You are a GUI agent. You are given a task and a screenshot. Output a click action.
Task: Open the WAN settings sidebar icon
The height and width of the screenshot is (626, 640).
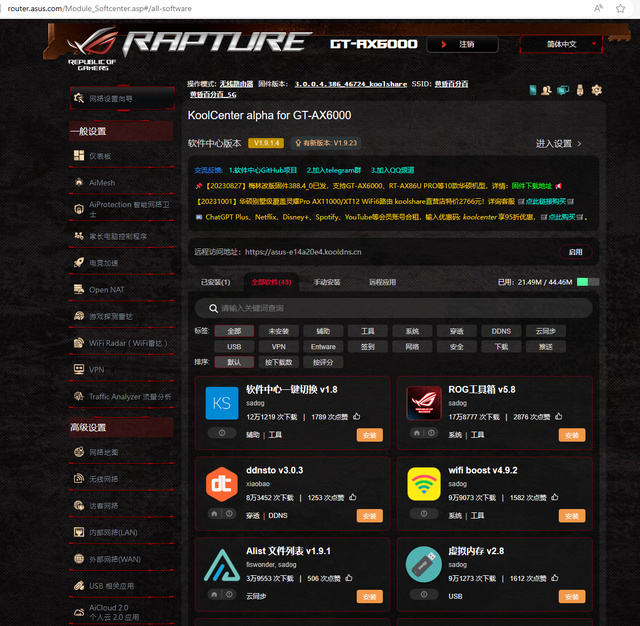pos(79,559)
